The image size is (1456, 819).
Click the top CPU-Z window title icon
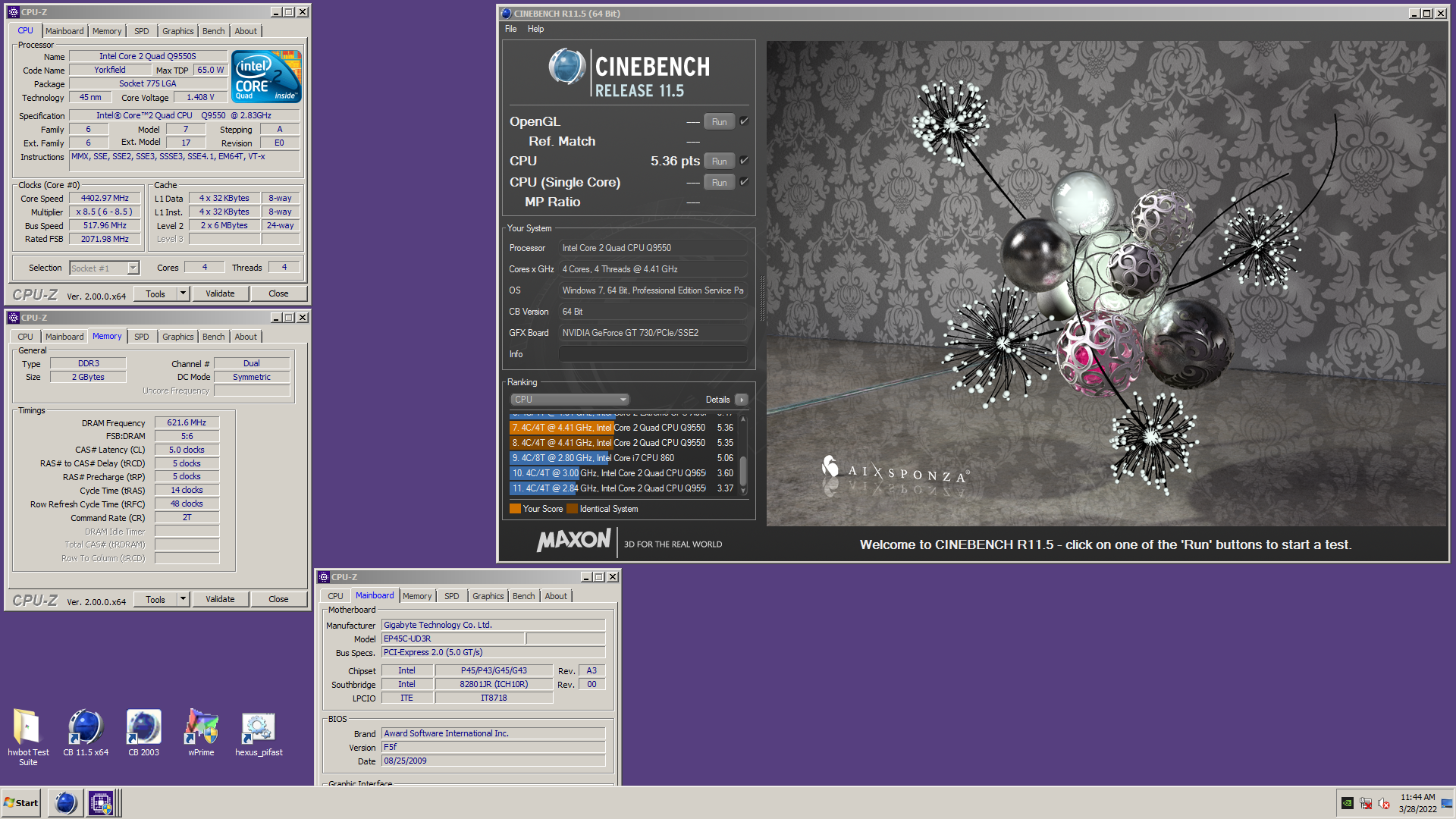(13, 12)
